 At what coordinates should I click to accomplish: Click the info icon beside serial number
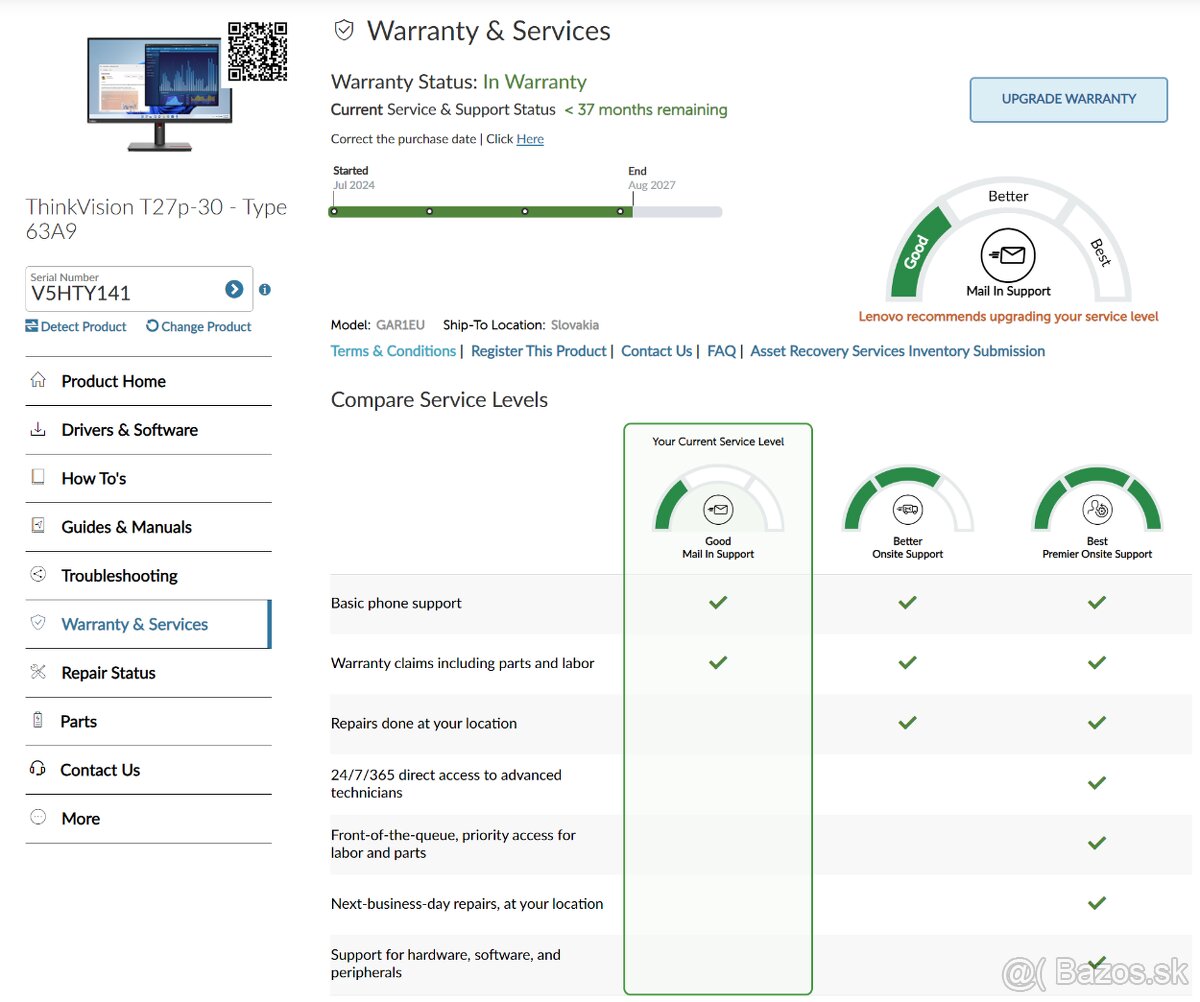tap(265, 290)
